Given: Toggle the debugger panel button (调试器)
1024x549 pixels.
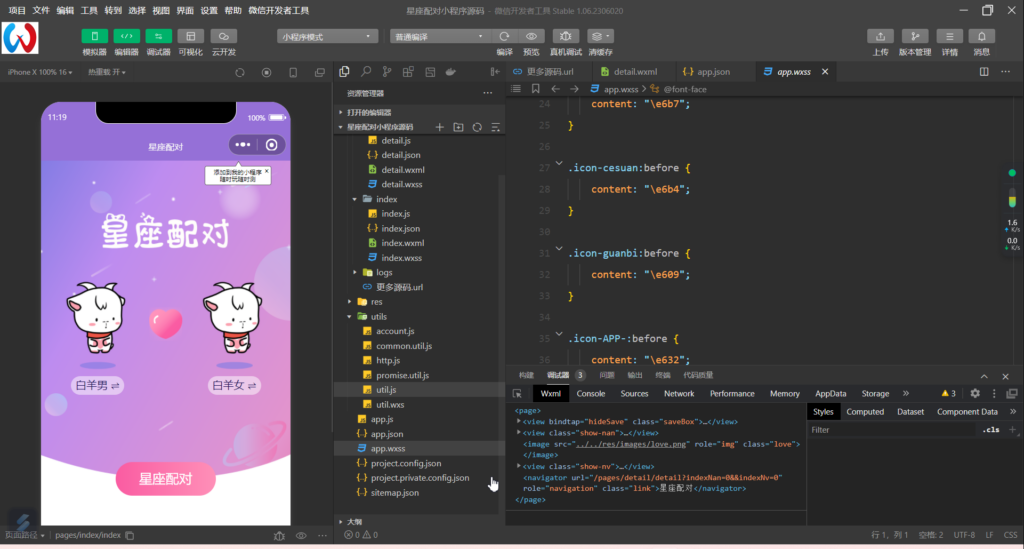Looking at the screenshot, I should [x=158, y=36].
